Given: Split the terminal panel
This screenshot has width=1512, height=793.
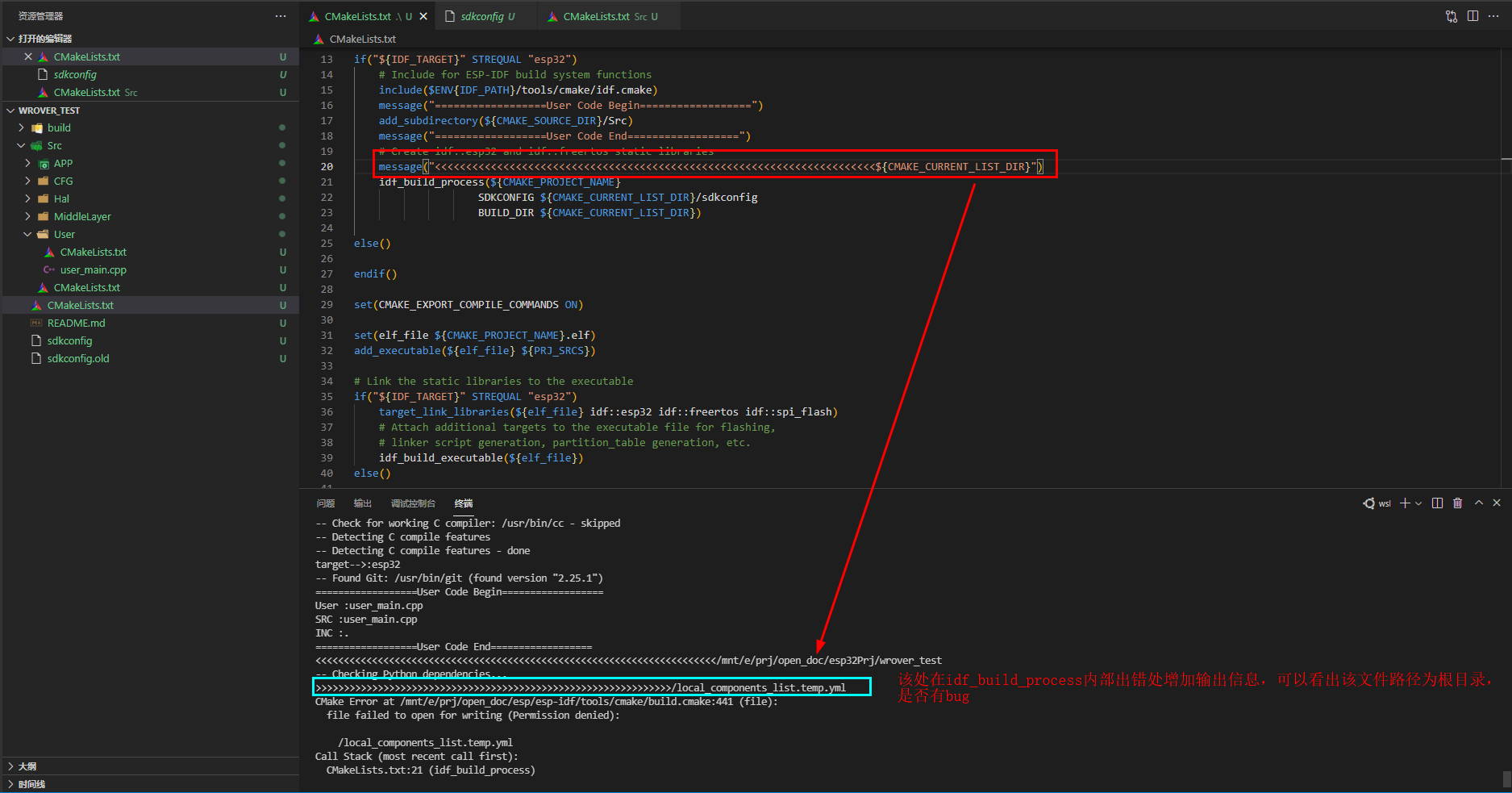Looking at the screenshot, I should point(1437,503).
